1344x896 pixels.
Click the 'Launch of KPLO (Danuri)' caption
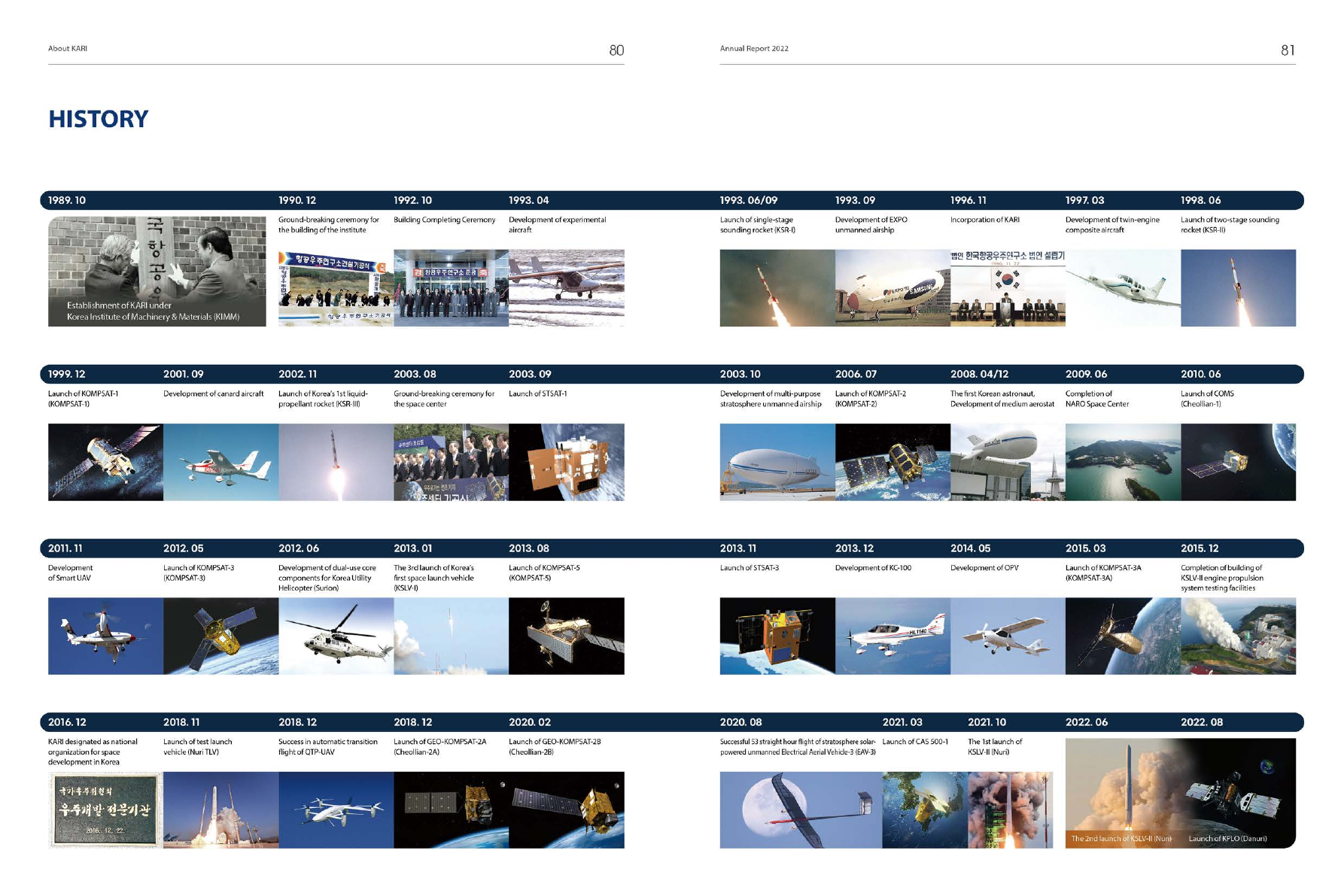(1227, 839)
